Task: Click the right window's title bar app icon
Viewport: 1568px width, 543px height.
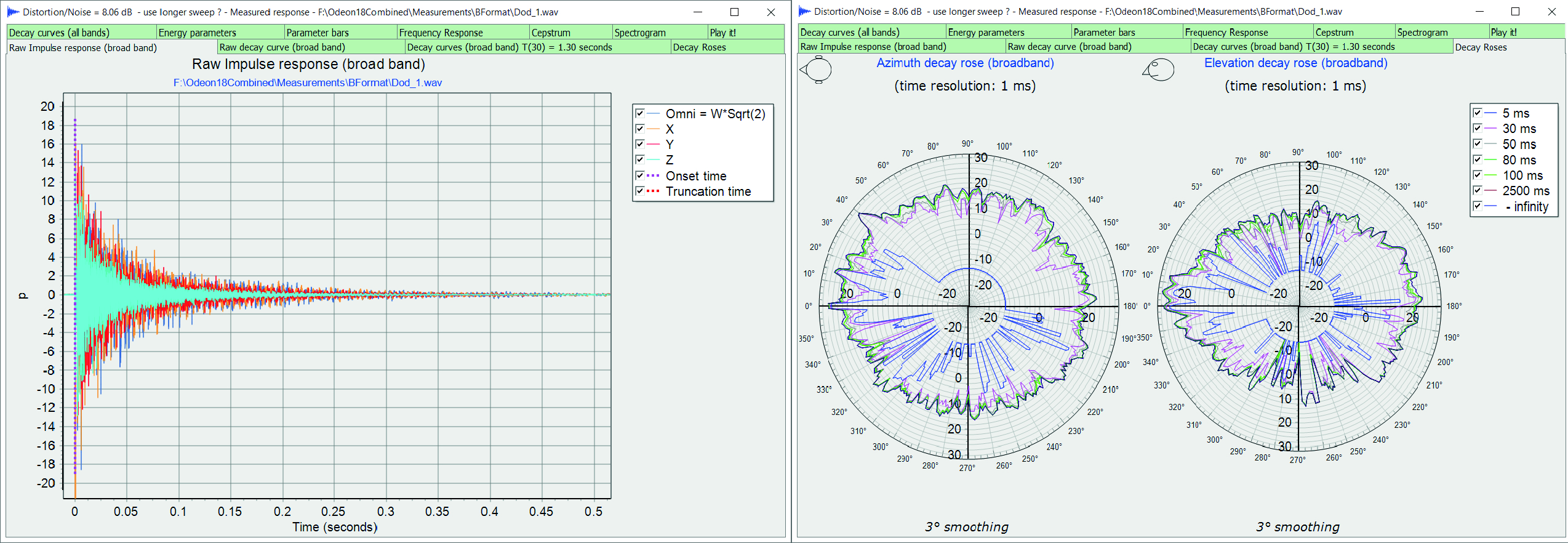Action: tap(804, 11)
